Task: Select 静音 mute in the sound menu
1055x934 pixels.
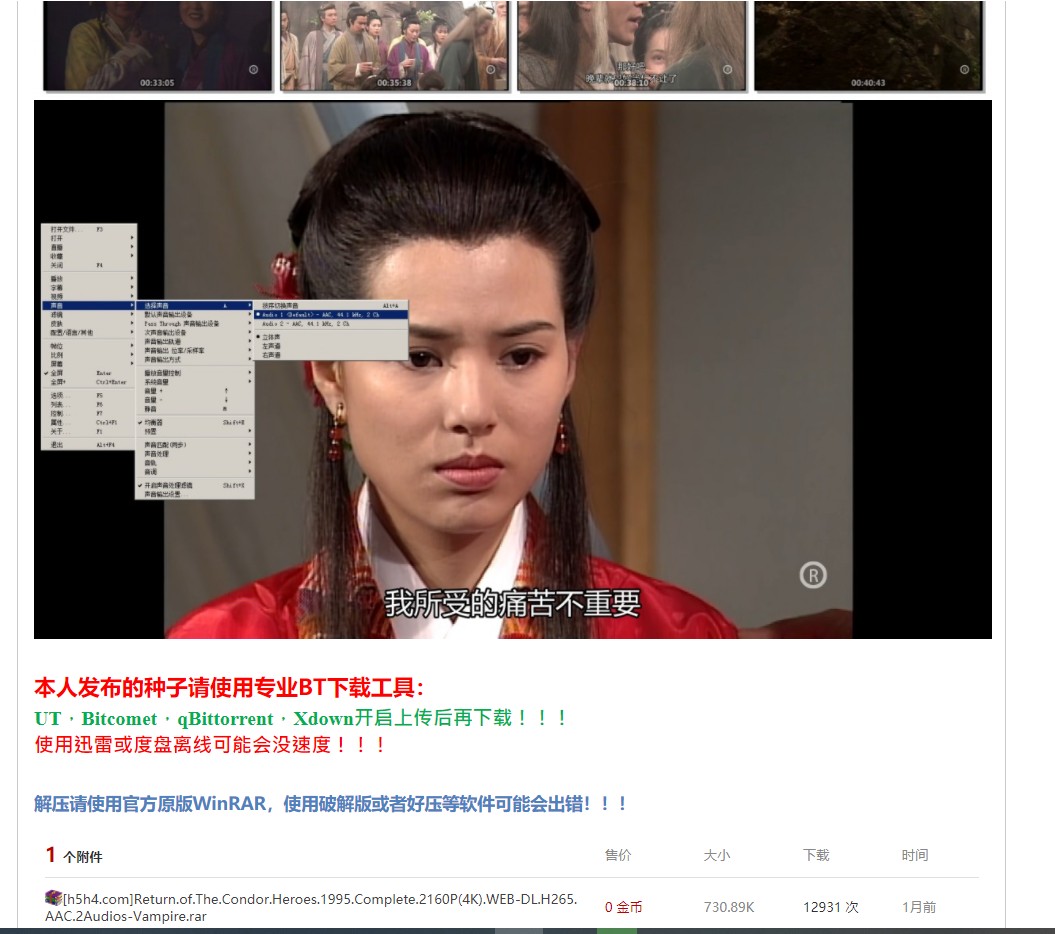Action: (151, 409)
